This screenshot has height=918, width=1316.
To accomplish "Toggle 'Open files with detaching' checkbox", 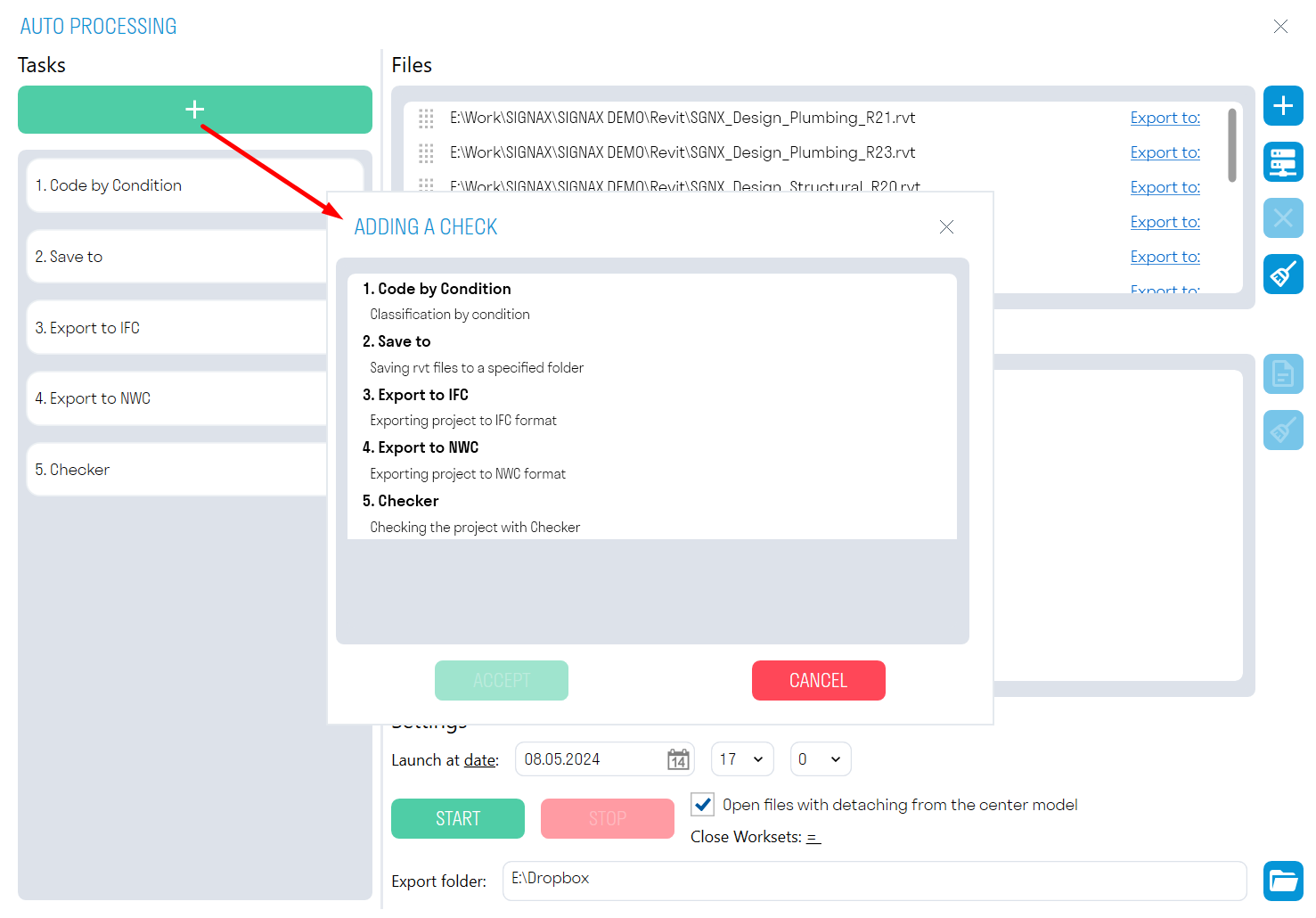I will point(702,805).
